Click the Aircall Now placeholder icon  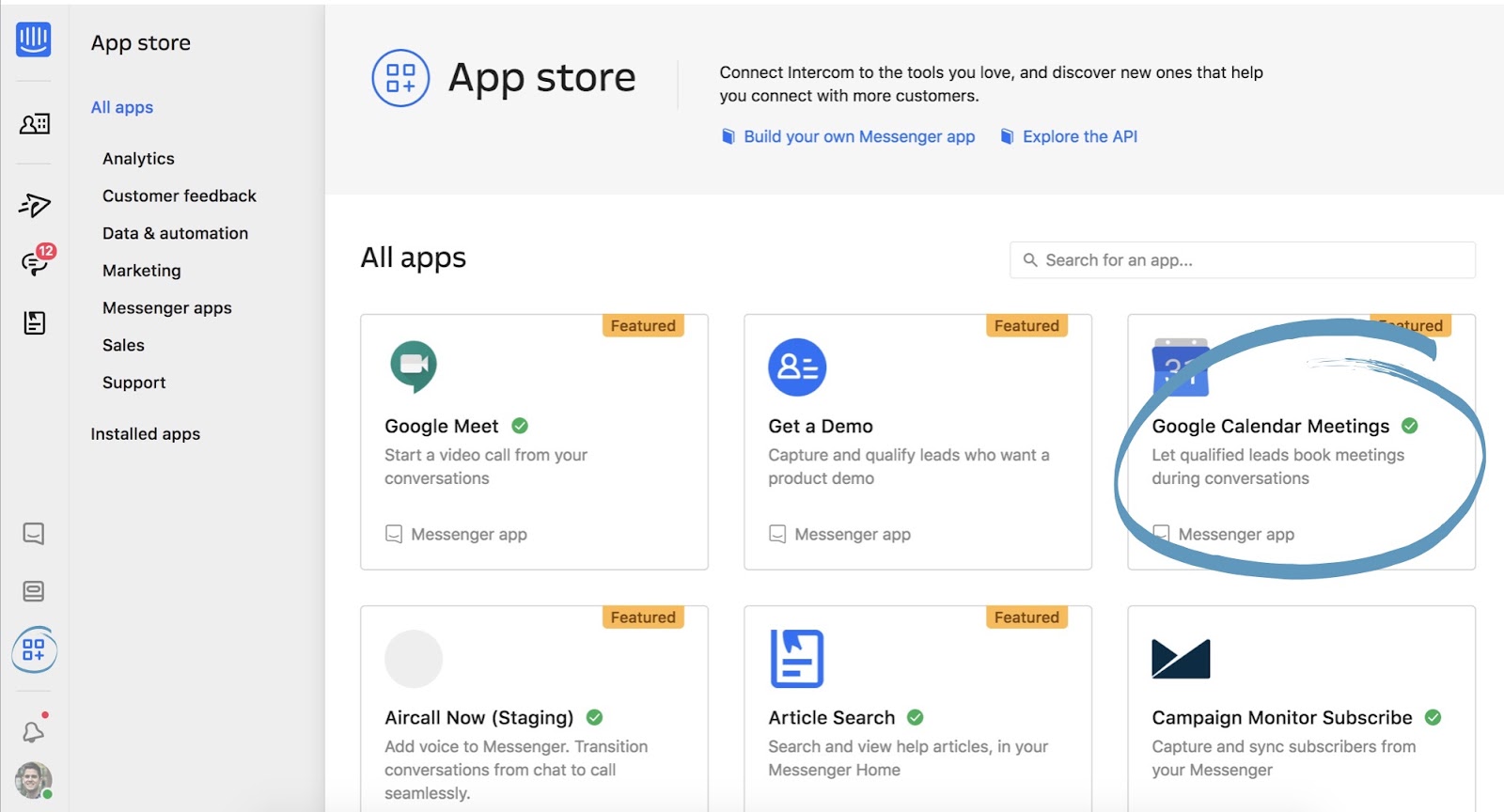414,659
